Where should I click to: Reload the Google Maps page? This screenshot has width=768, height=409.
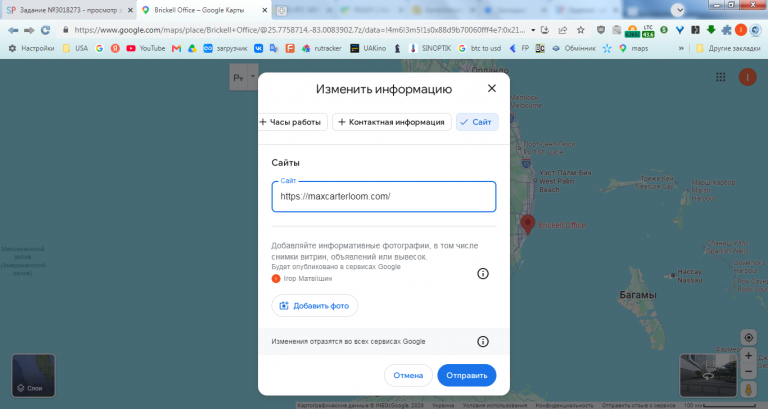(x=46, y=30)
